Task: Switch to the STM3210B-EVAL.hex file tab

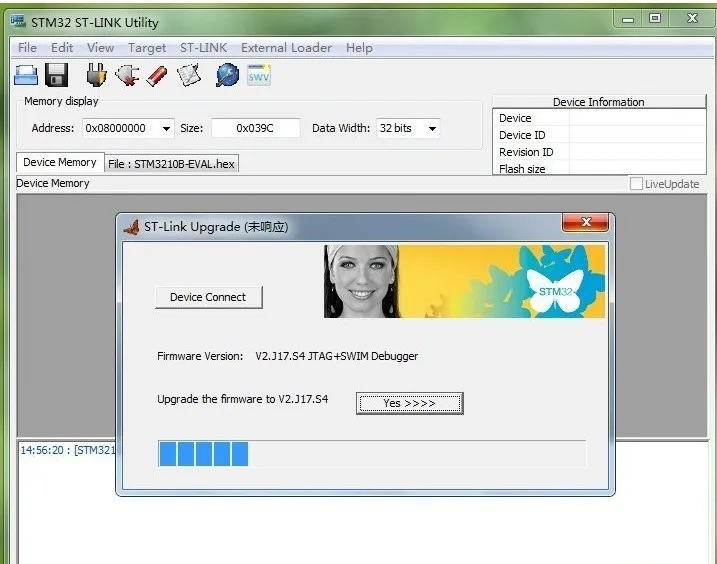Action: [171, 164]
